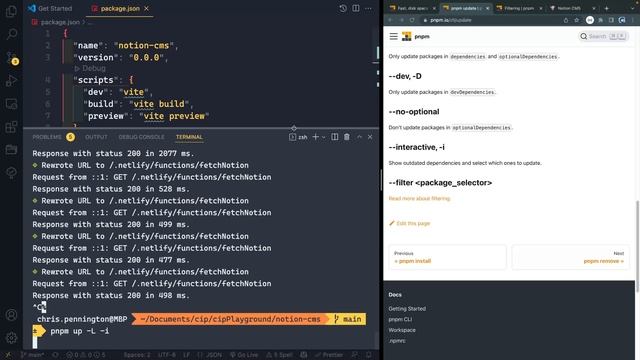Open the Extensions view
The width and height of the screenshot is (640, 360).
click(x=11, y=127)
